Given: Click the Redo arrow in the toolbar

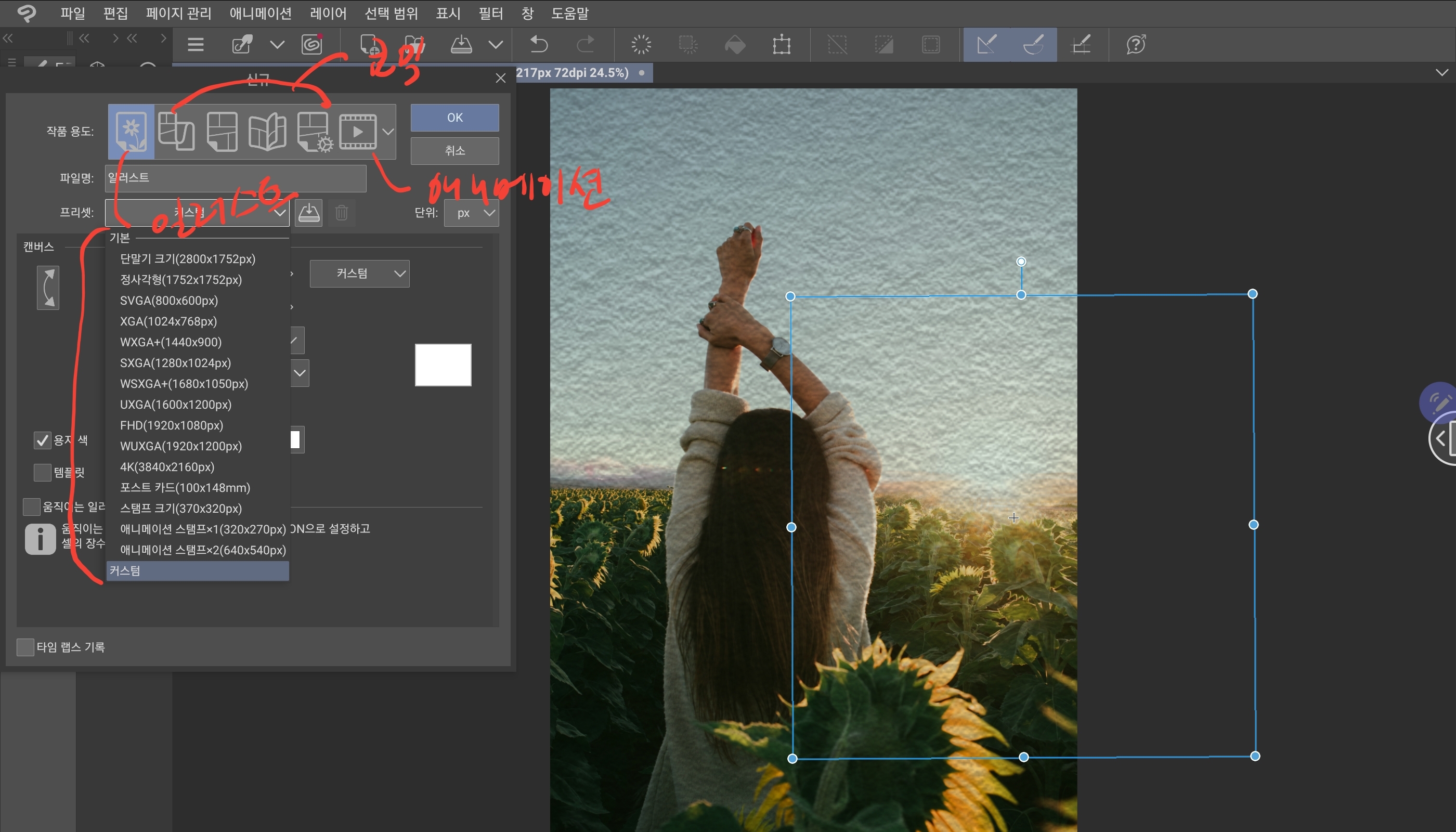Looking at the screenshot, I should (x=585, y=44).
